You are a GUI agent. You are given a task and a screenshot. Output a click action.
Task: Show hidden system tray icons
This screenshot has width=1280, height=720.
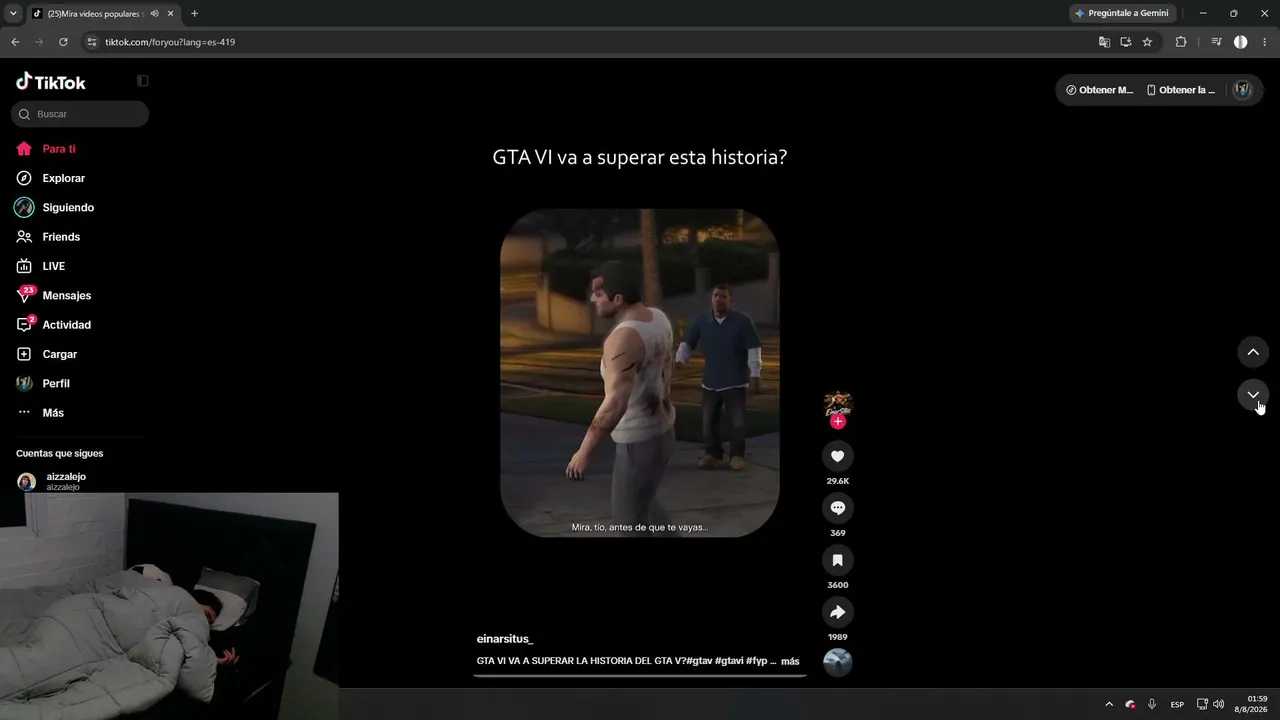tap(1108, 704)
